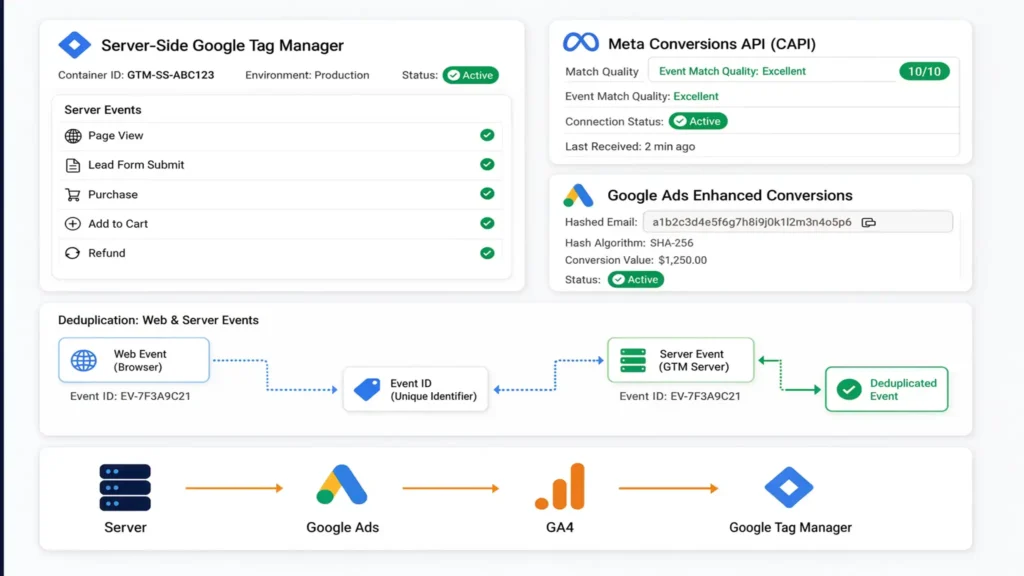
Task: Click Event ID EV-7F3A9C21 under Server Event
Action: [680, 396]
